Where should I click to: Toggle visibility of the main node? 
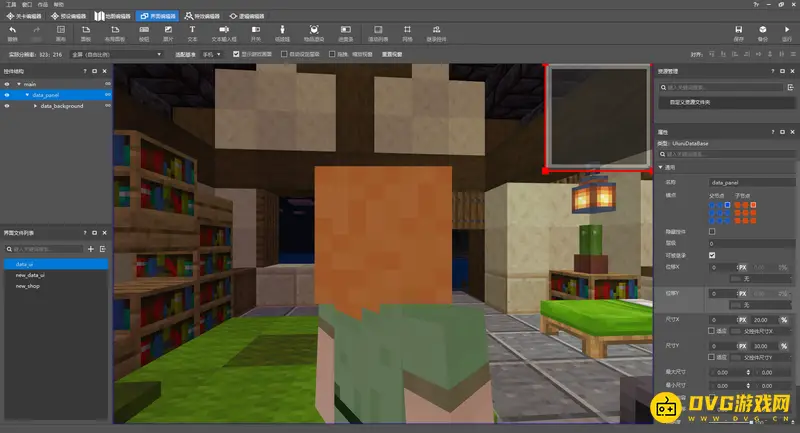(7, 84)
